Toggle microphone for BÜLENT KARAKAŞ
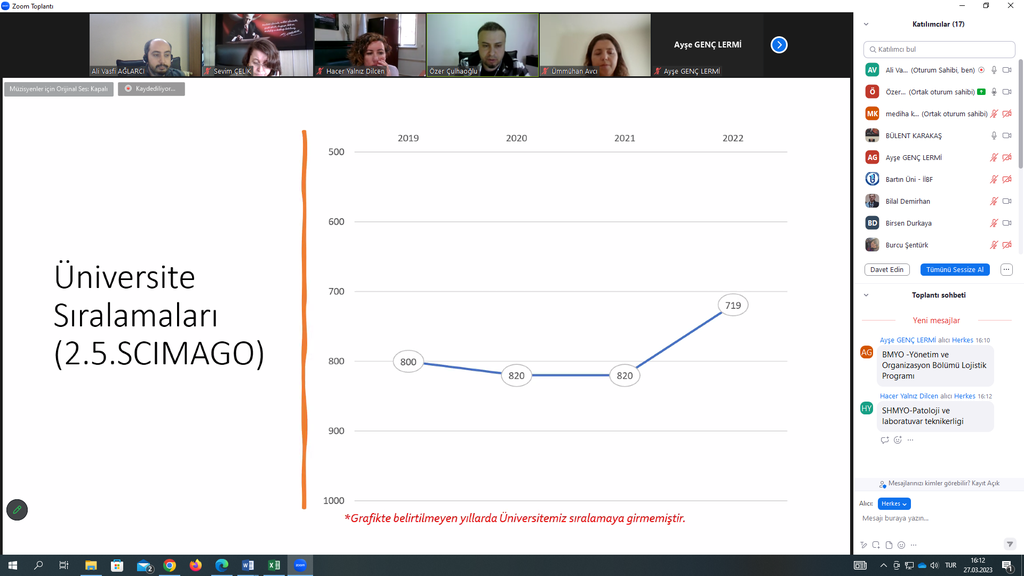The height and width of the screenshot is (576, 1024). pyautogui.click(x=994, y=136)
